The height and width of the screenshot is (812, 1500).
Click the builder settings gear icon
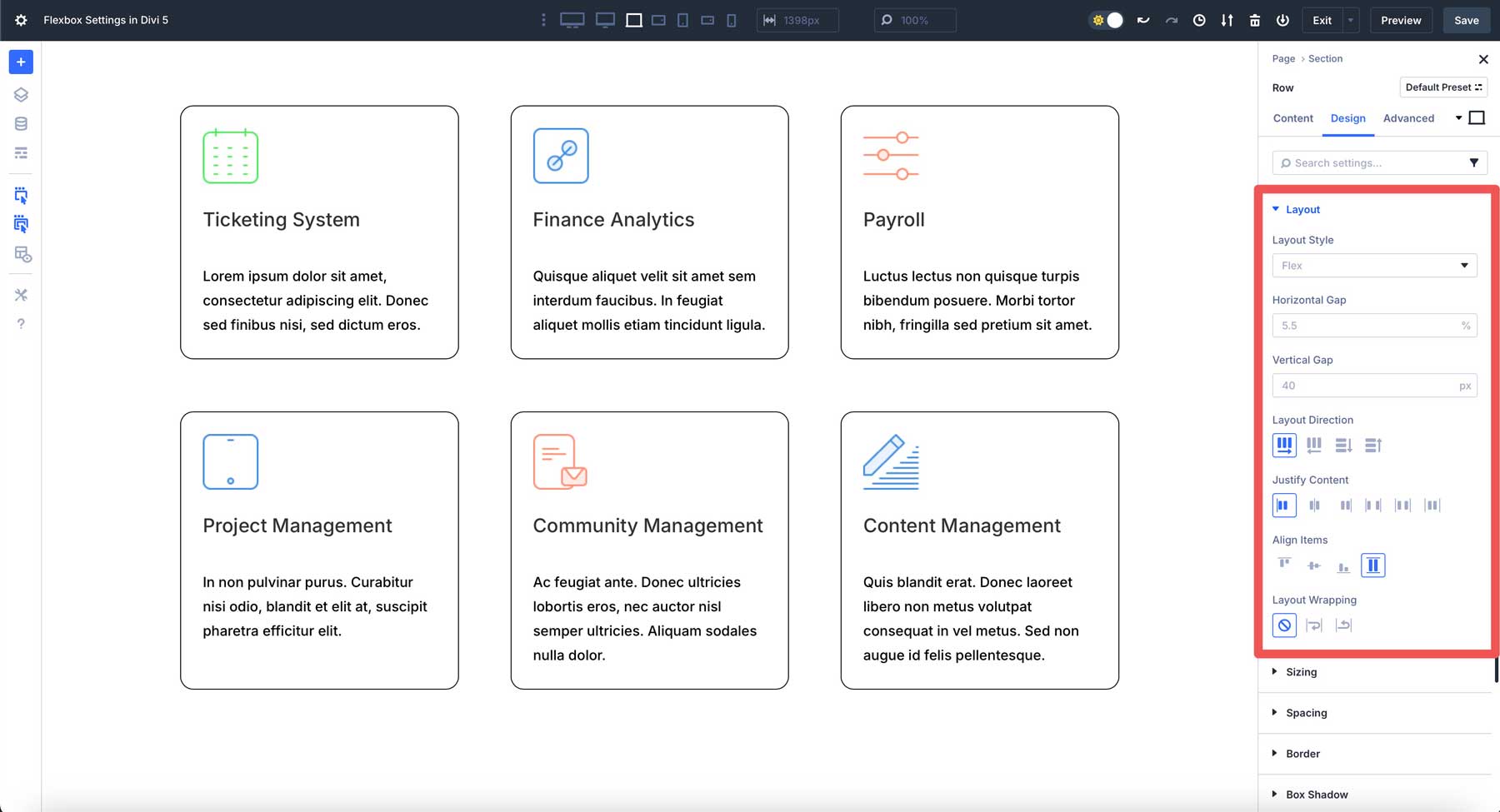click(x=21, y=20)
